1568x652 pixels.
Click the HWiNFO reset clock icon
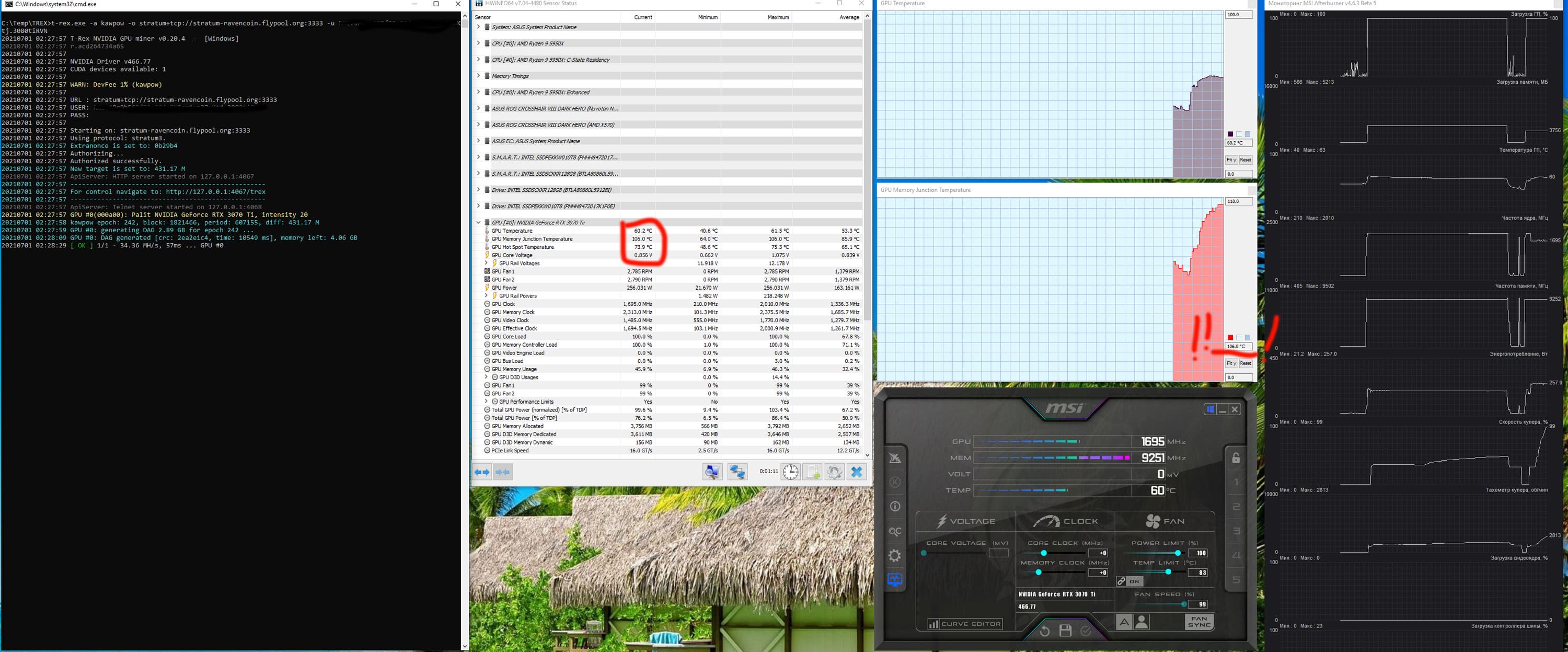(790, 472)
